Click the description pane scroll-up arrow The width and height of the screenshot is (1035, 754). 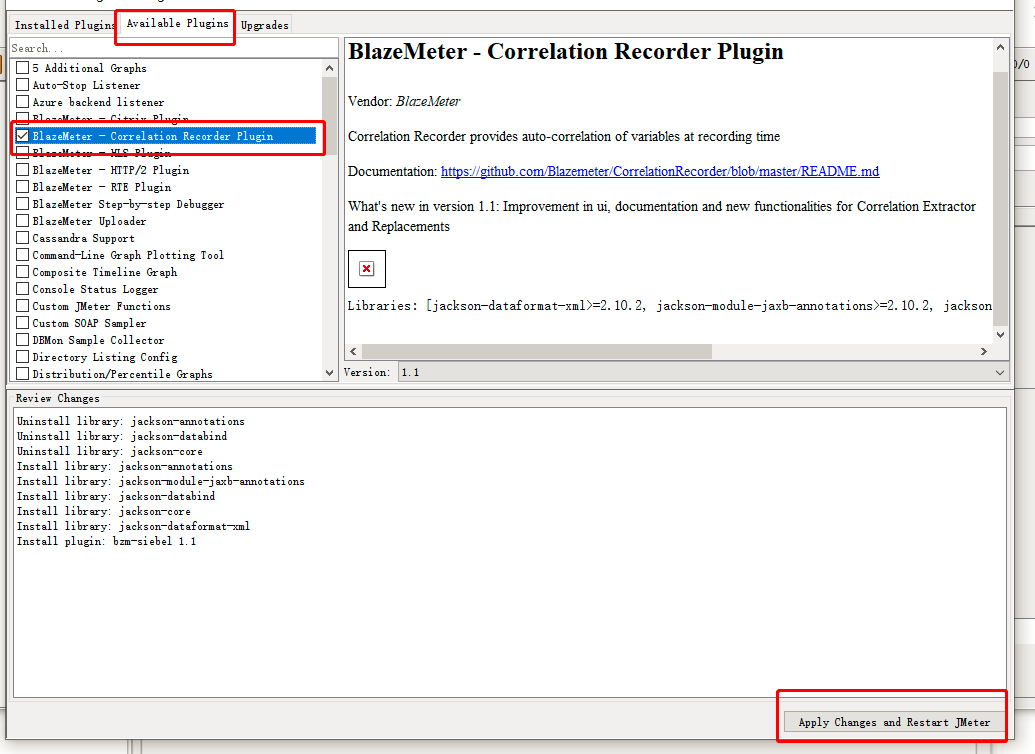click(x=1000, y=48)
